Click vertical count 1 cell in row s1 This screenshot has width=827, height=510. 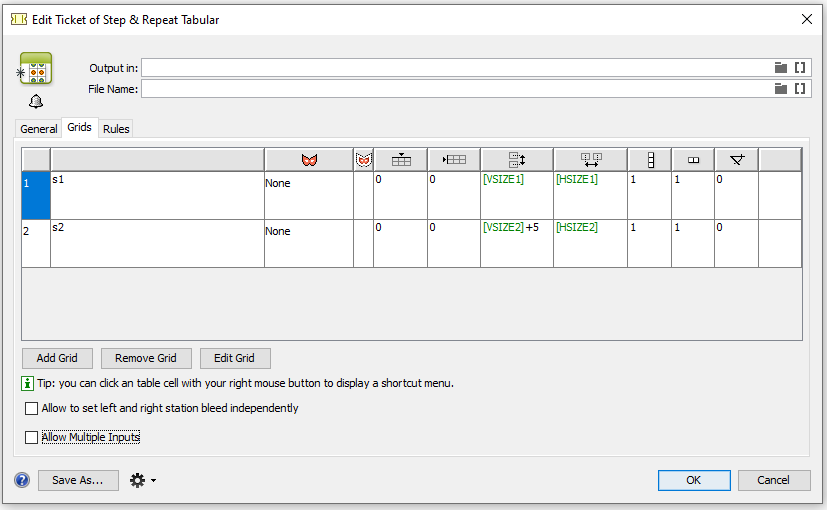click(x=649, y=195)
